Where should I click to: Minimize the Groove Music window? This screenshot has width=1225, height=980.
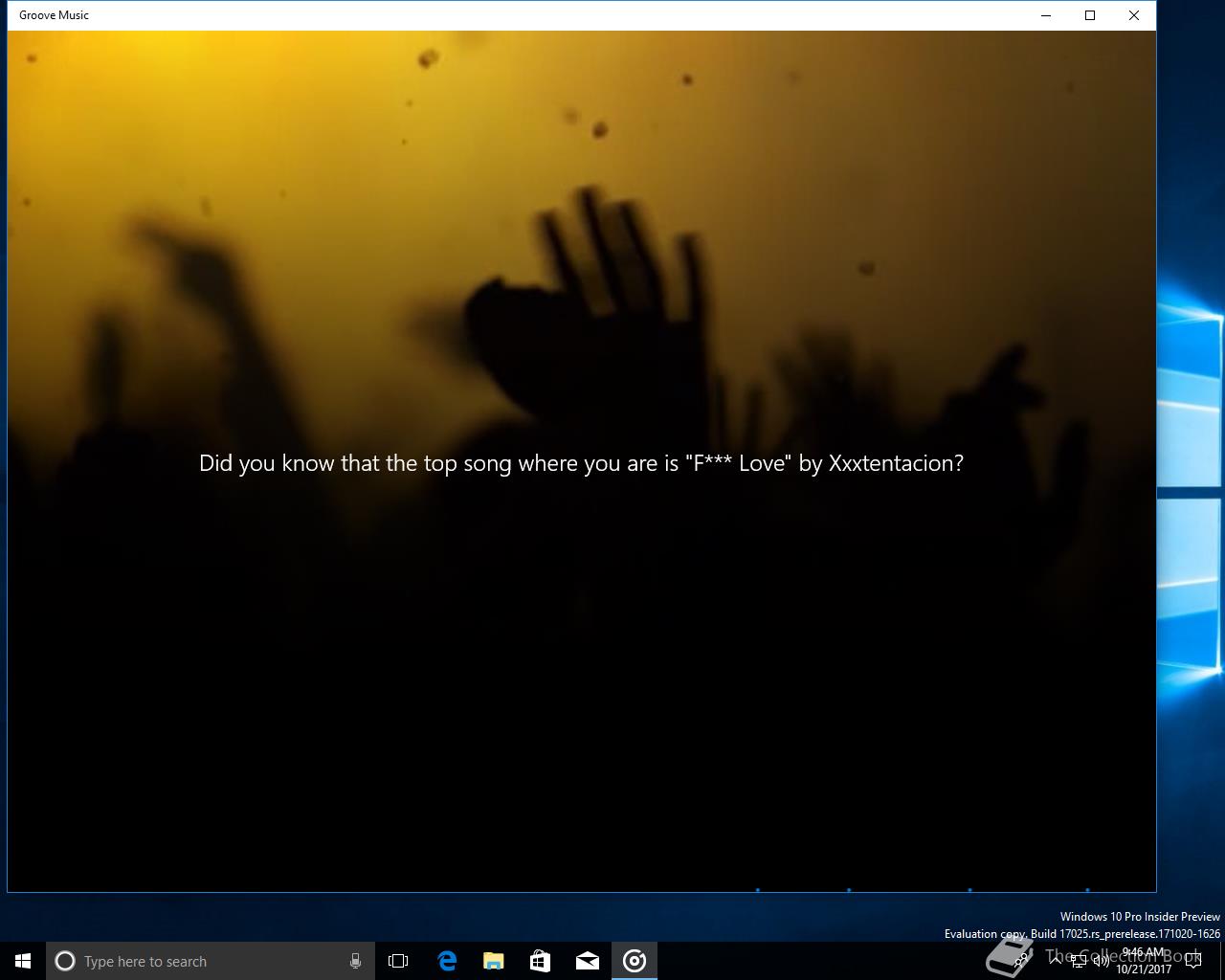coord(1046,15)
